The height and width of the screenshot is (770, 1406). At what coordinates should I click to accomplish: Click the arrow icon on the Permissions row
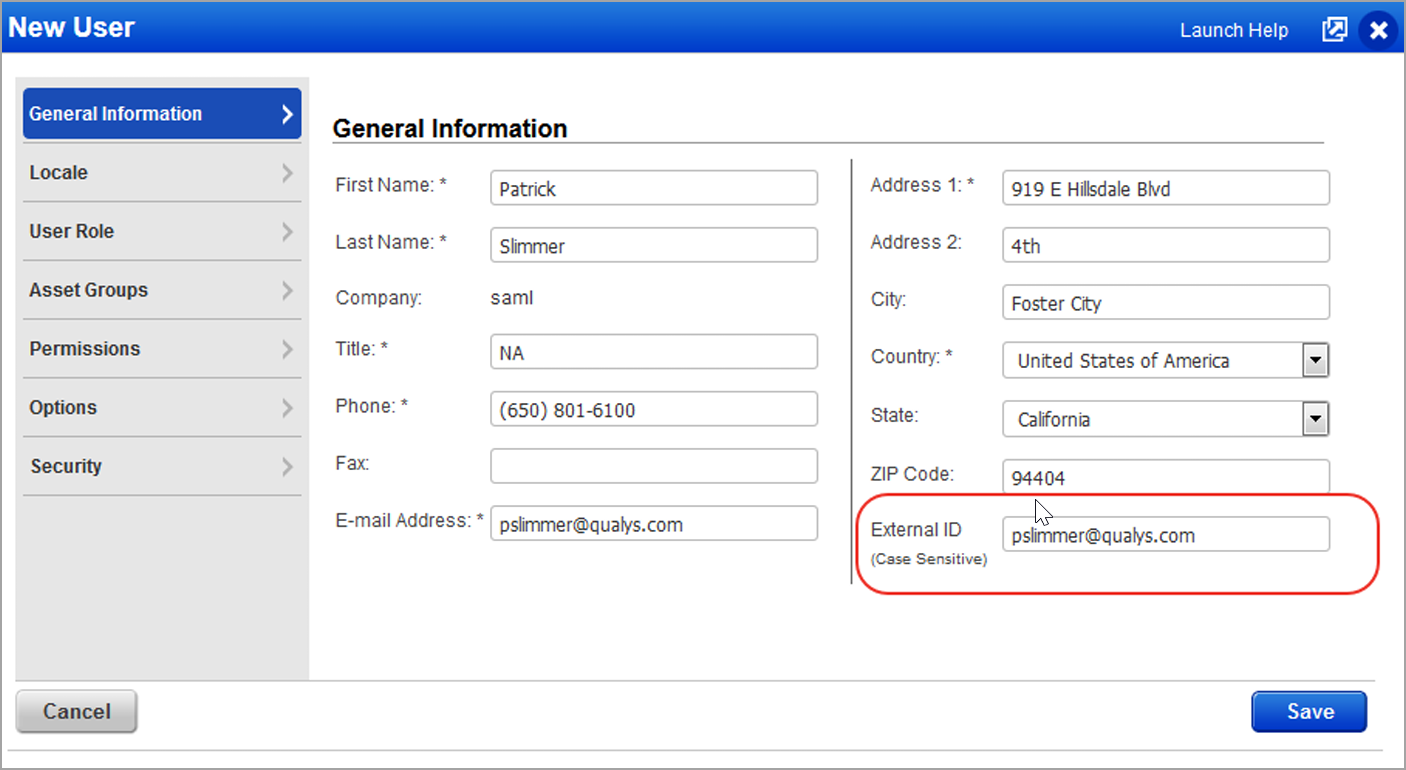[288, 348]
